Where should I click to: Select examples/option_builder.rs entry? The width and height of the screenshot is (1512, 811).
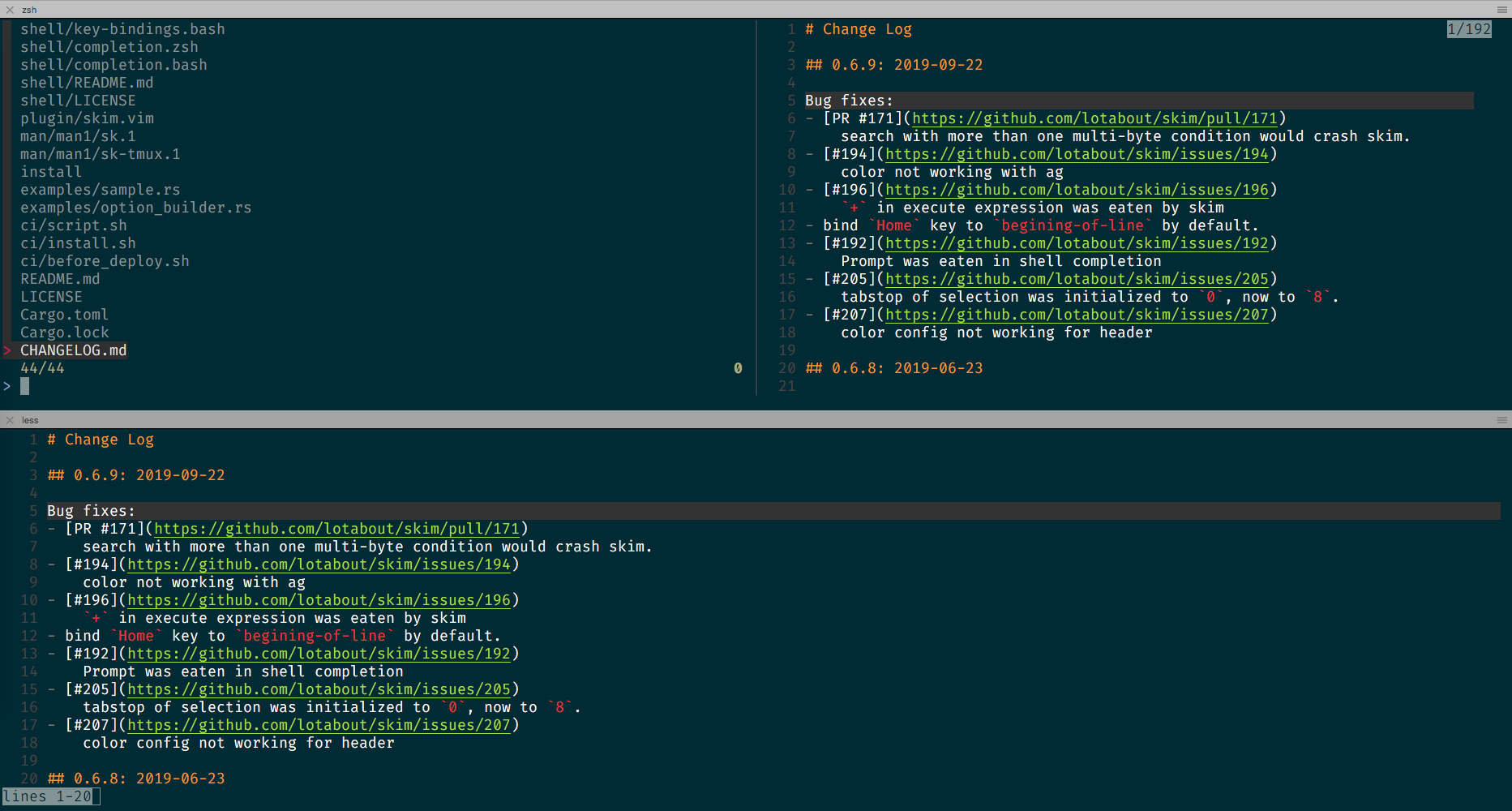(136, 208)
